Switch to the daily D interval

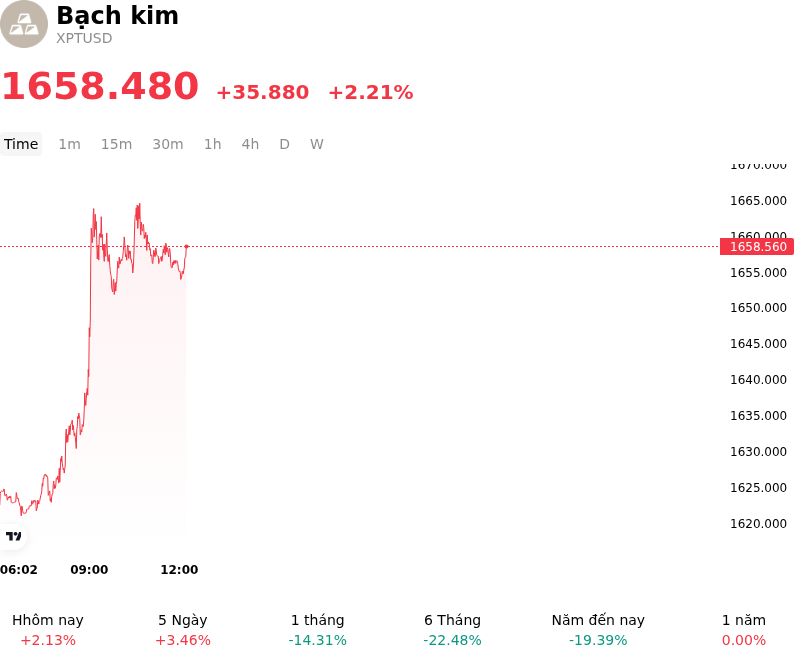click(x=284, y=144)
